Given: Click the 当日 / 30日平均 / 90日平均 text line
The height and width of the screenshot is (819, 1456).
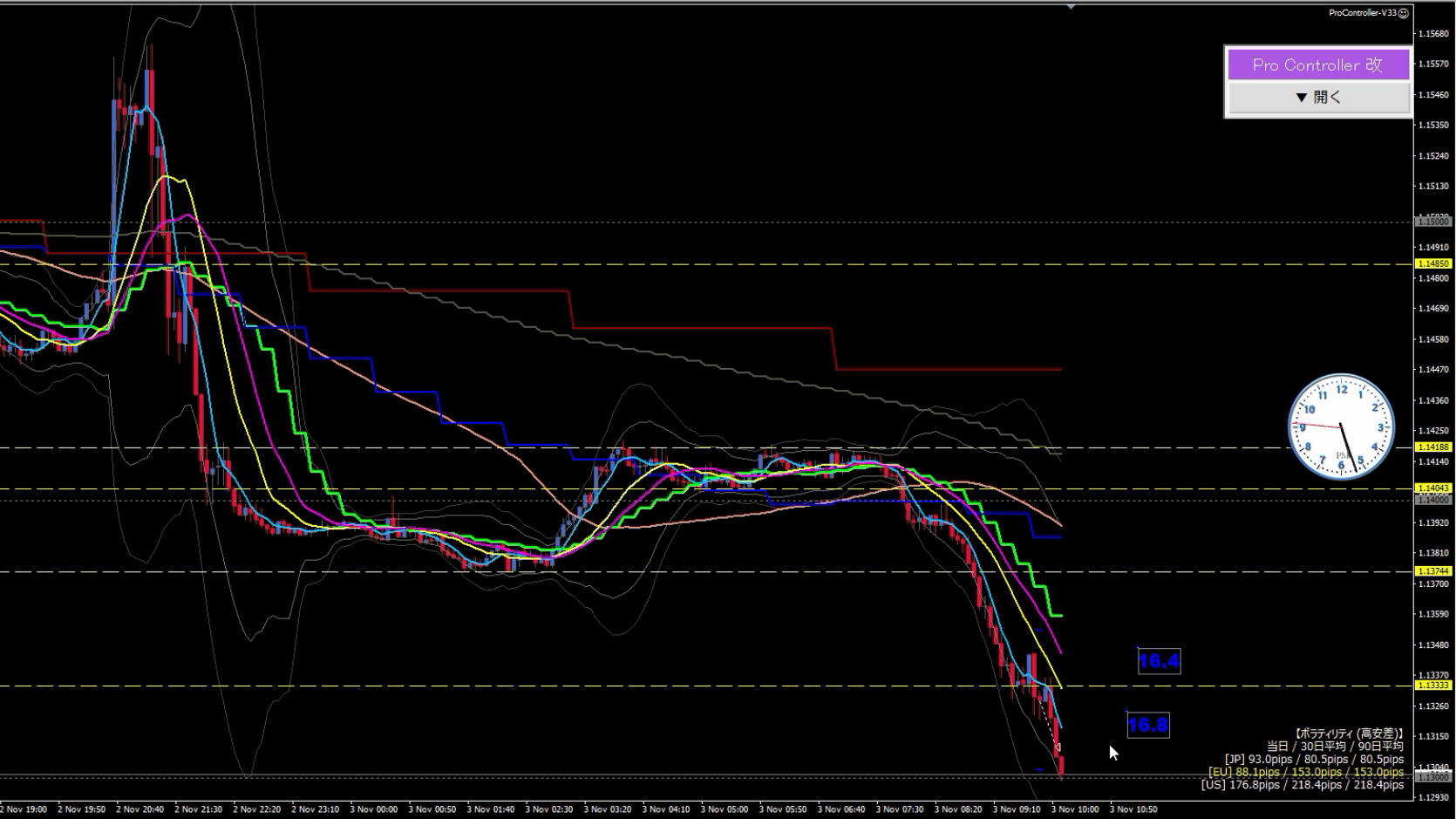Looking at the screenshot, I should coord(1335,747).
